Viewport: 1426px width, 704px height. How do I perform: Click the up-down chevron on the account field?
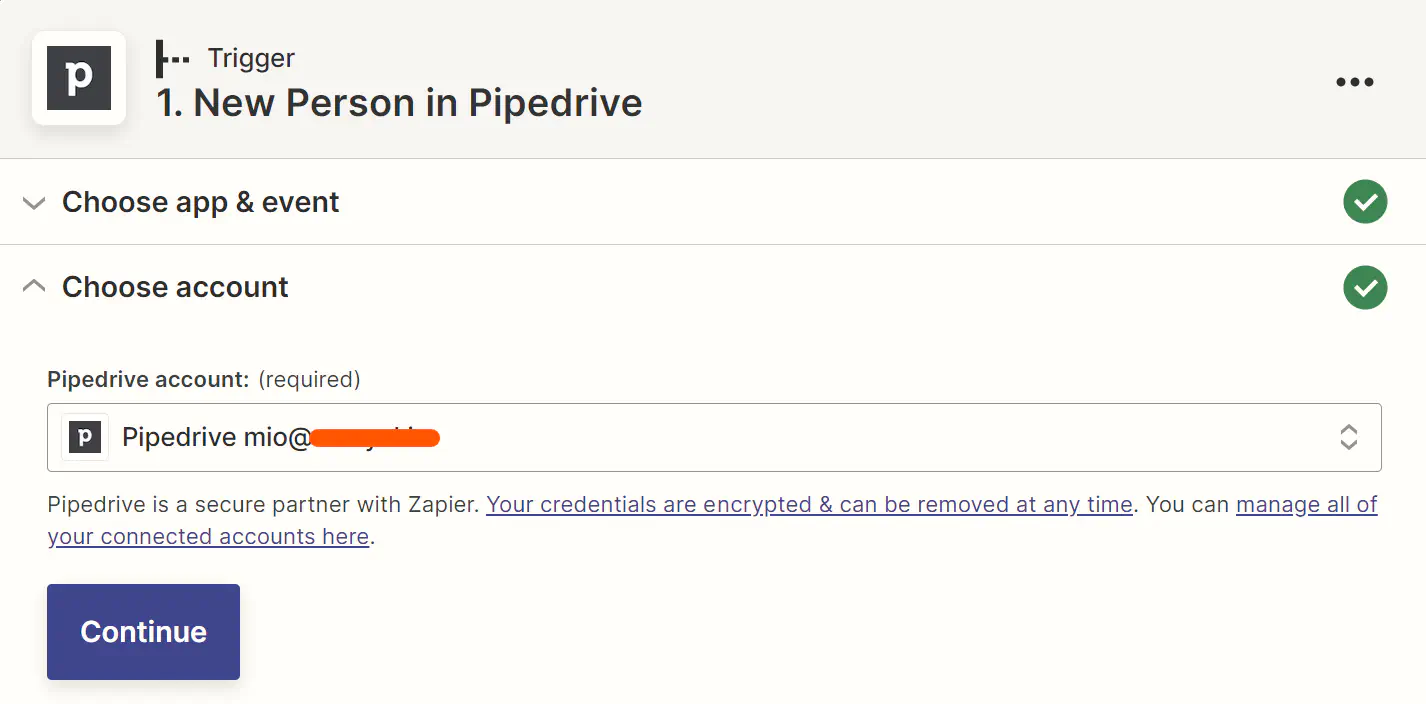coord(1349,437)
